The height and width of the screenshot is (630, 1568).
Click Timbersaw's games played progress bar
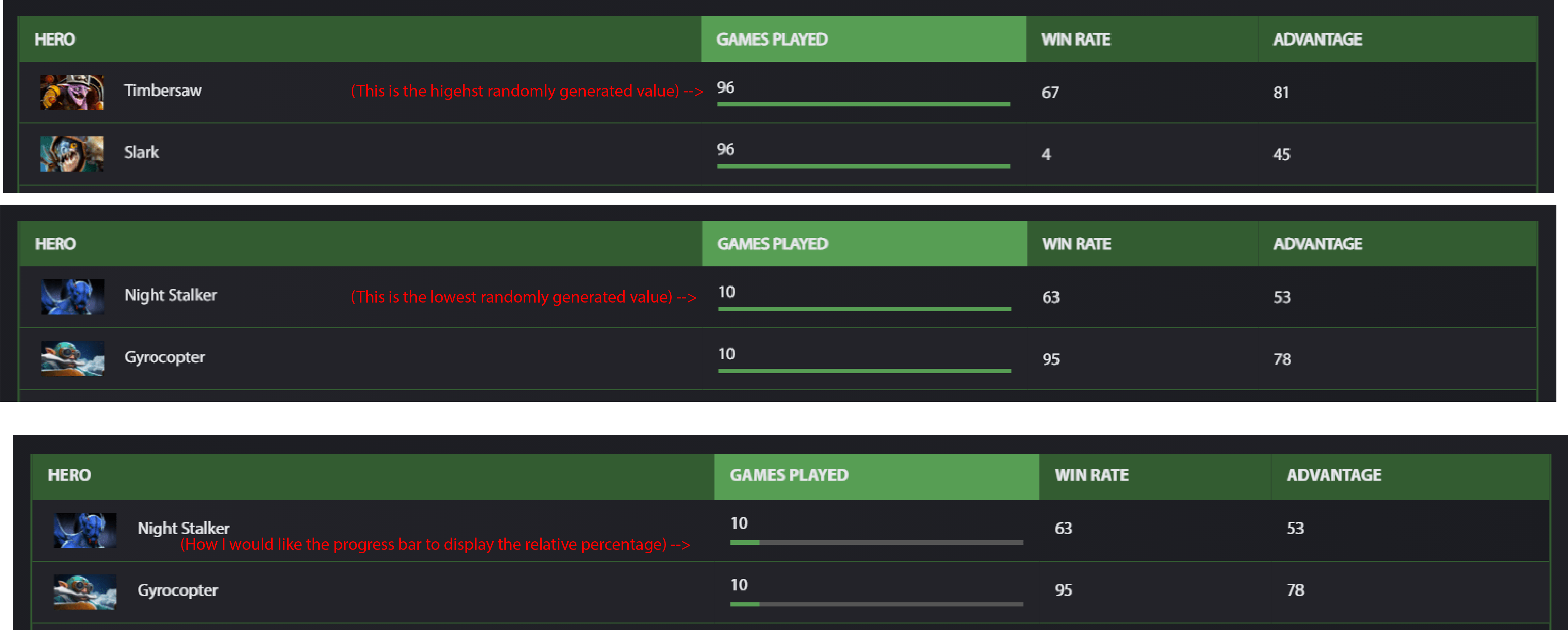pyautogui.click(x=864, y=105)
